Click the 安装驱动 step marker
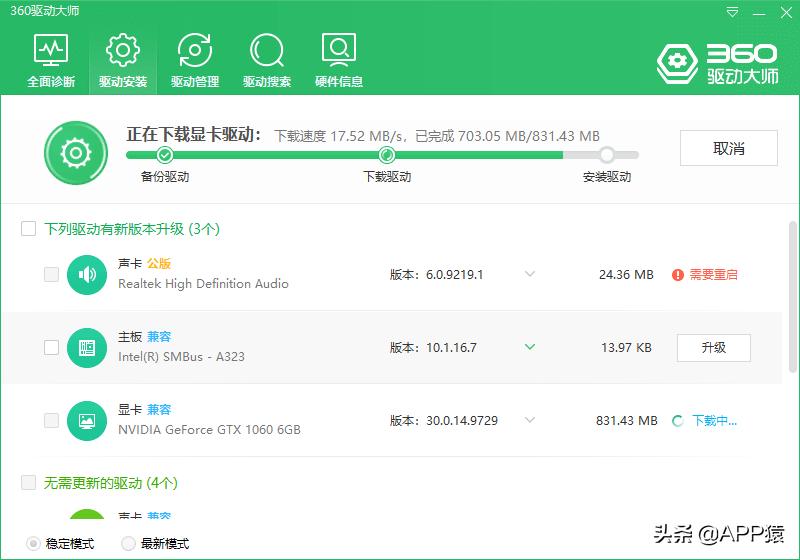Viewport: 800px width, 560px height. (x=607, y=155)
